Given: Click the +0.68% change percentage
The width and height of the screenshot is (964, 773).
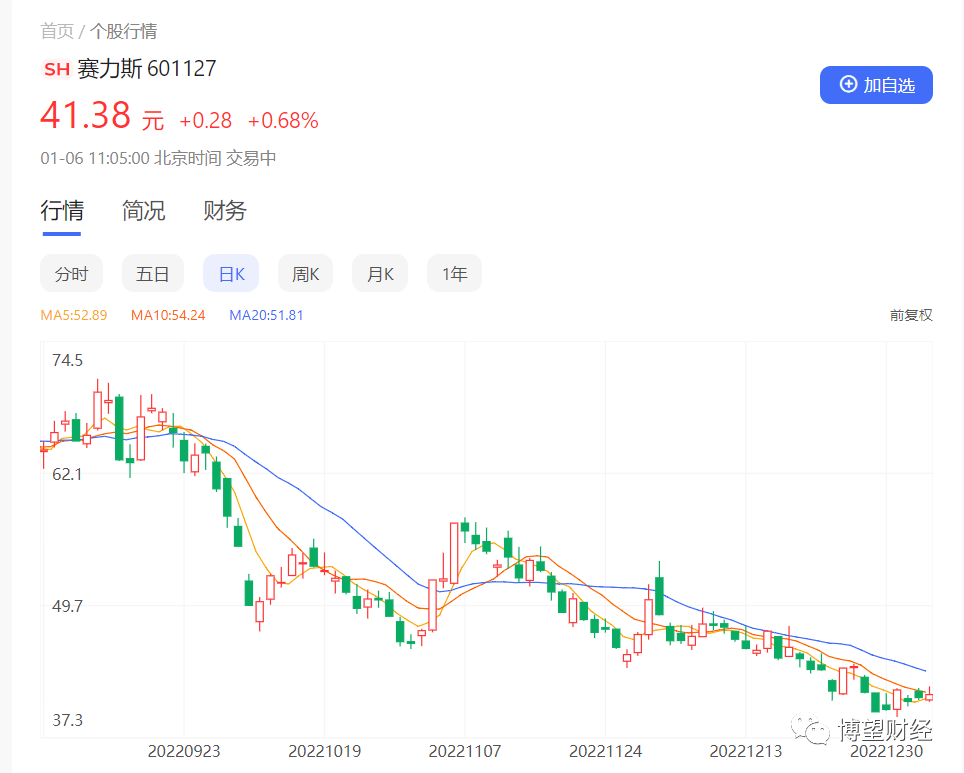Looking at the screenshot, I should click(283, 120).
